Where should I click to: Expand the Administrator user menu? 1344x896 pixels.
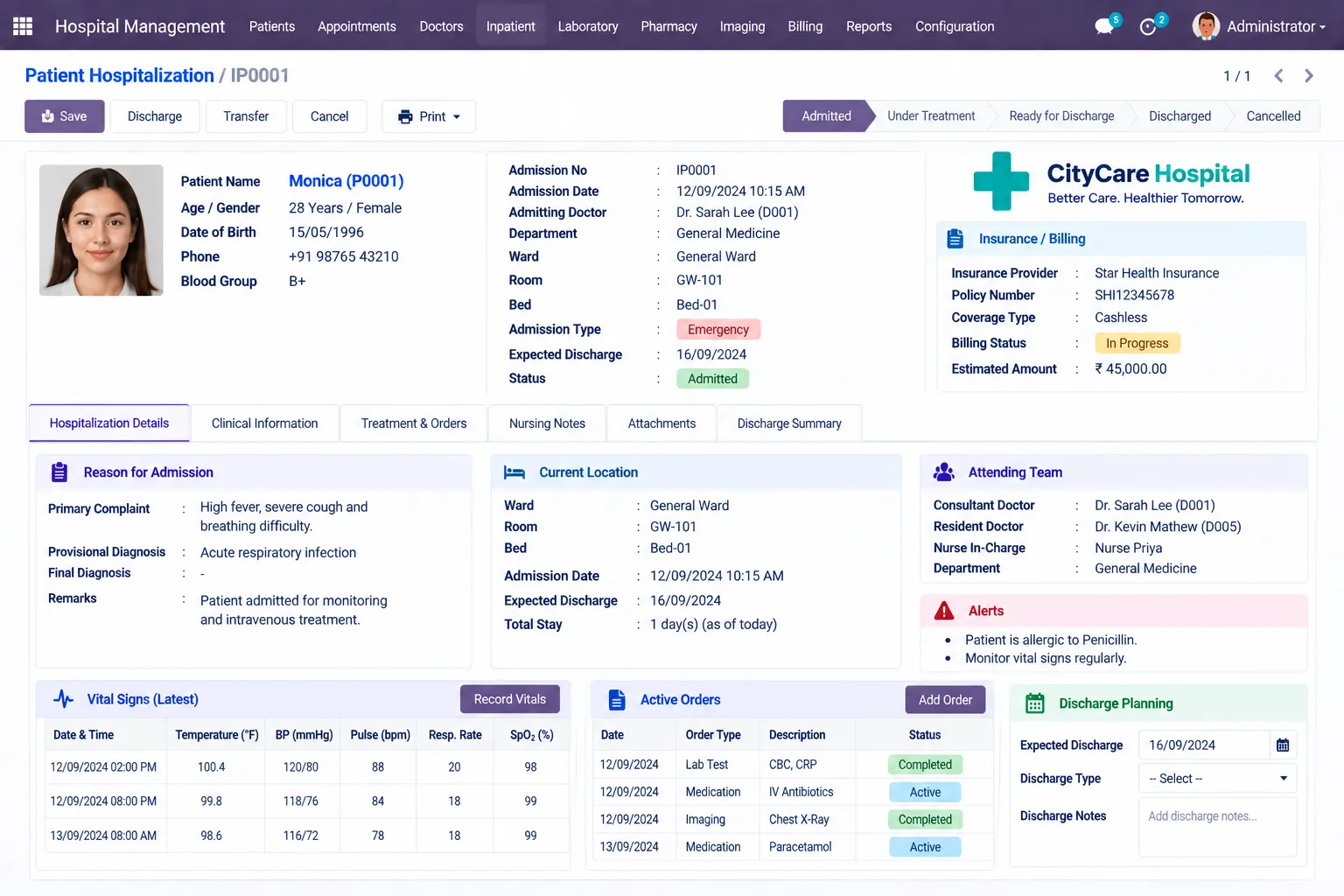pyautogui.click(x=1276, y=26)
